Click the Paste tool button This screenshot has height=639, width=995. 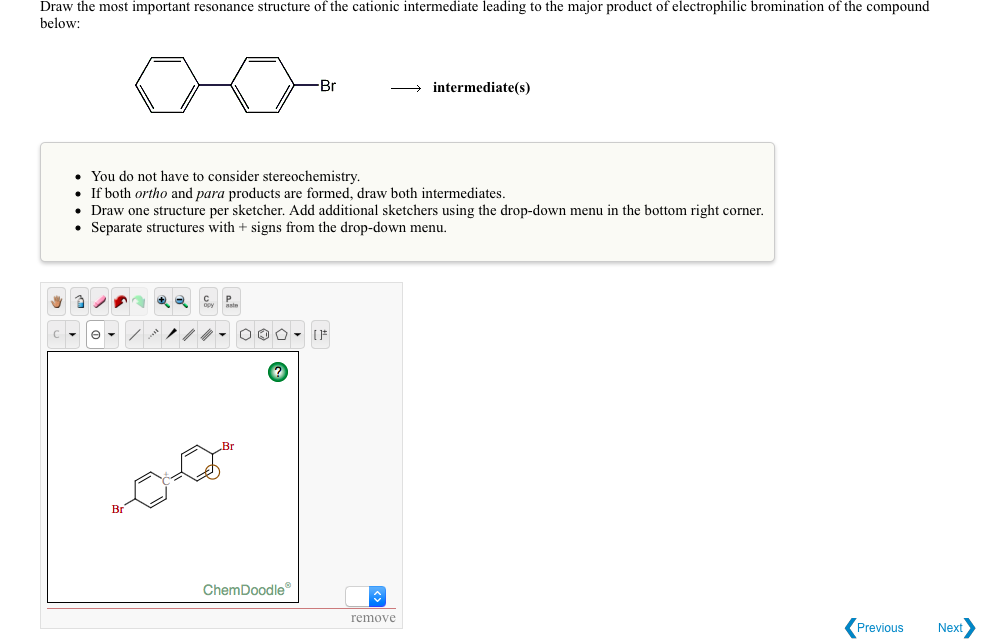click(x=230, y=302)
